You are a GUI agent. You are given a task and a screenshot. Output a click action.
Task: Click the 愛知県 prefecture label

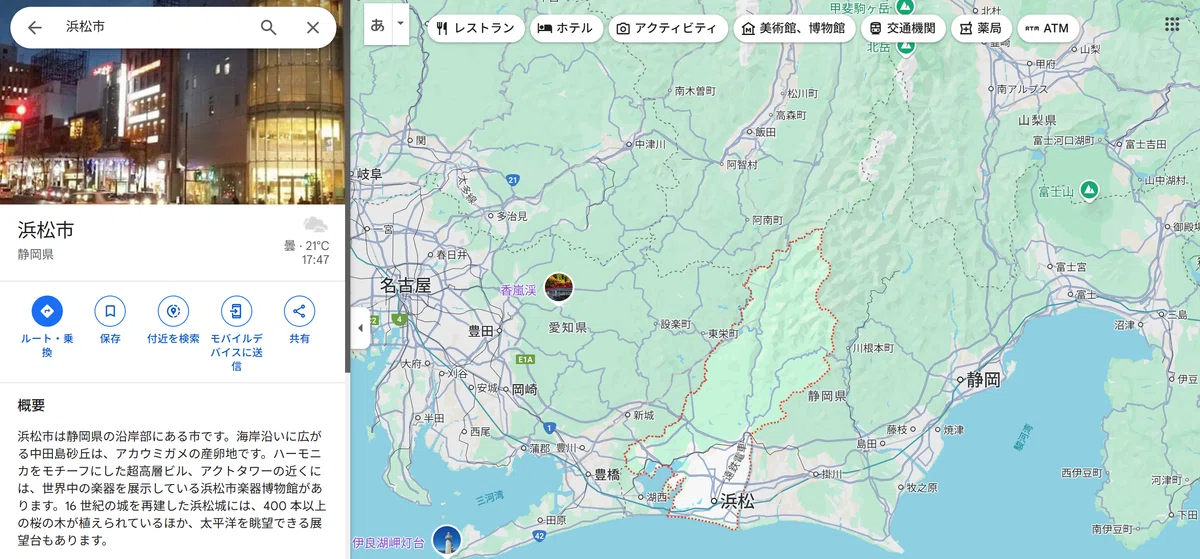pos(567,327)
